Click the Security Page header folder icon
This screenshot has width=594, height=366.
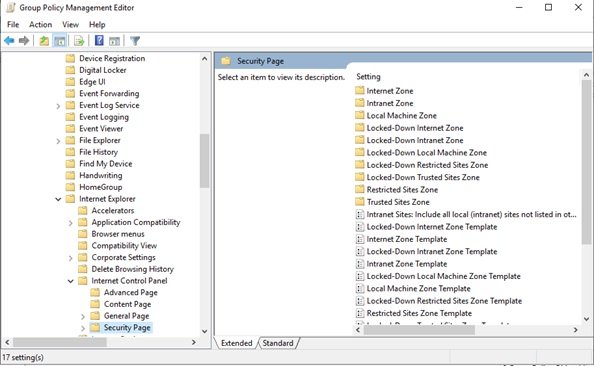[x=226, y=61]
